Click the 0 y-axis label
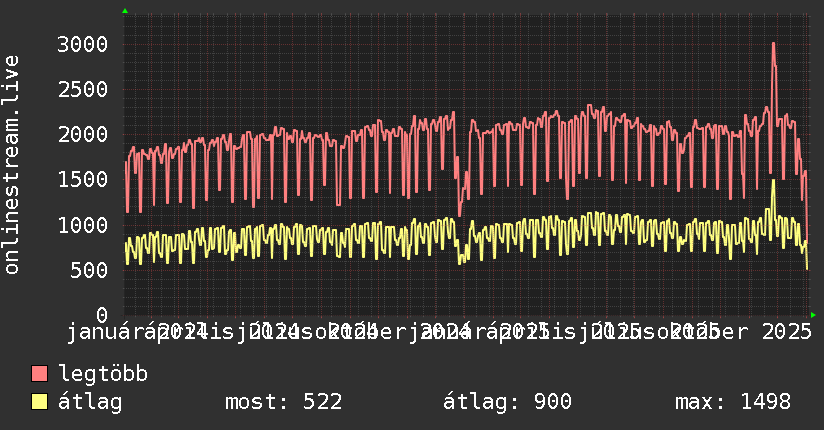This screenshot has height=430, width=824. coord(102,315)
